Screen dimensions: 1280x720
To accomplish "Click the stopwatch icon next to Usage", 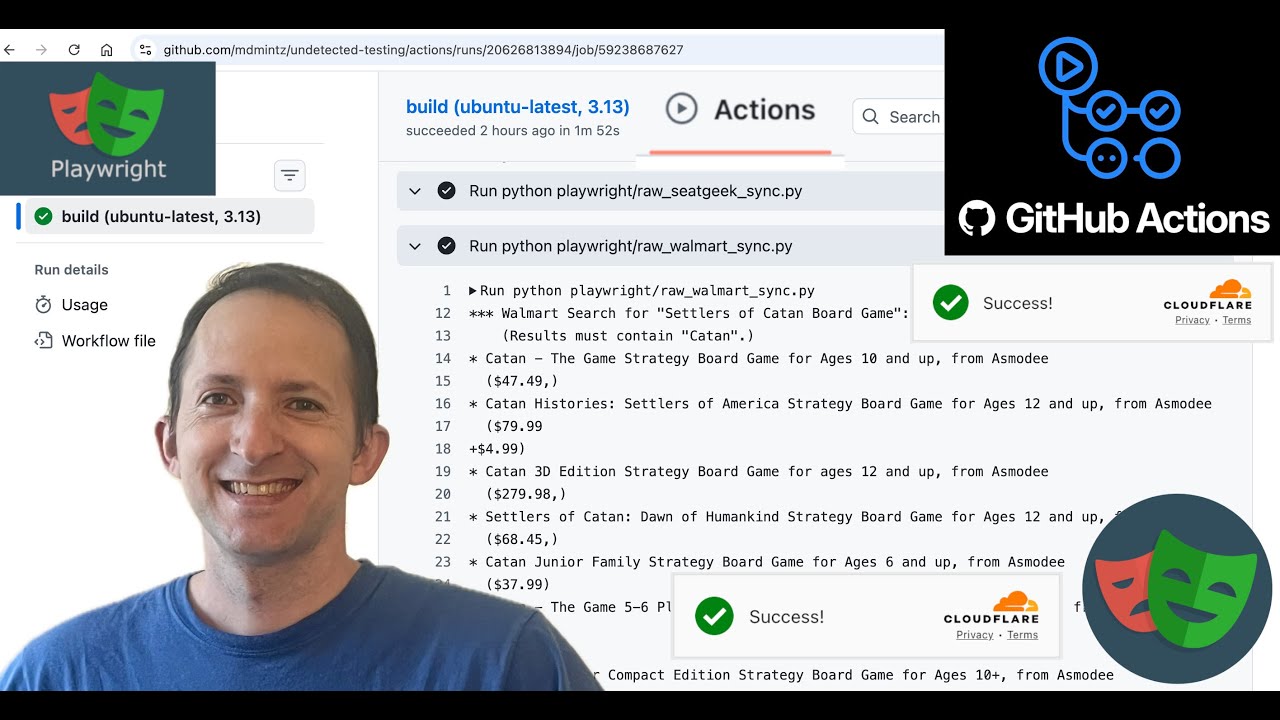I will tap(43, 305).
